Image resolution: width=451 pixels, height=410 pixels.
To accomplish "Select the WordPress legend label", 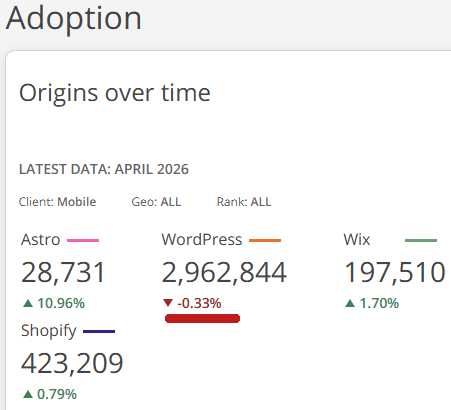I will point(202,240).
